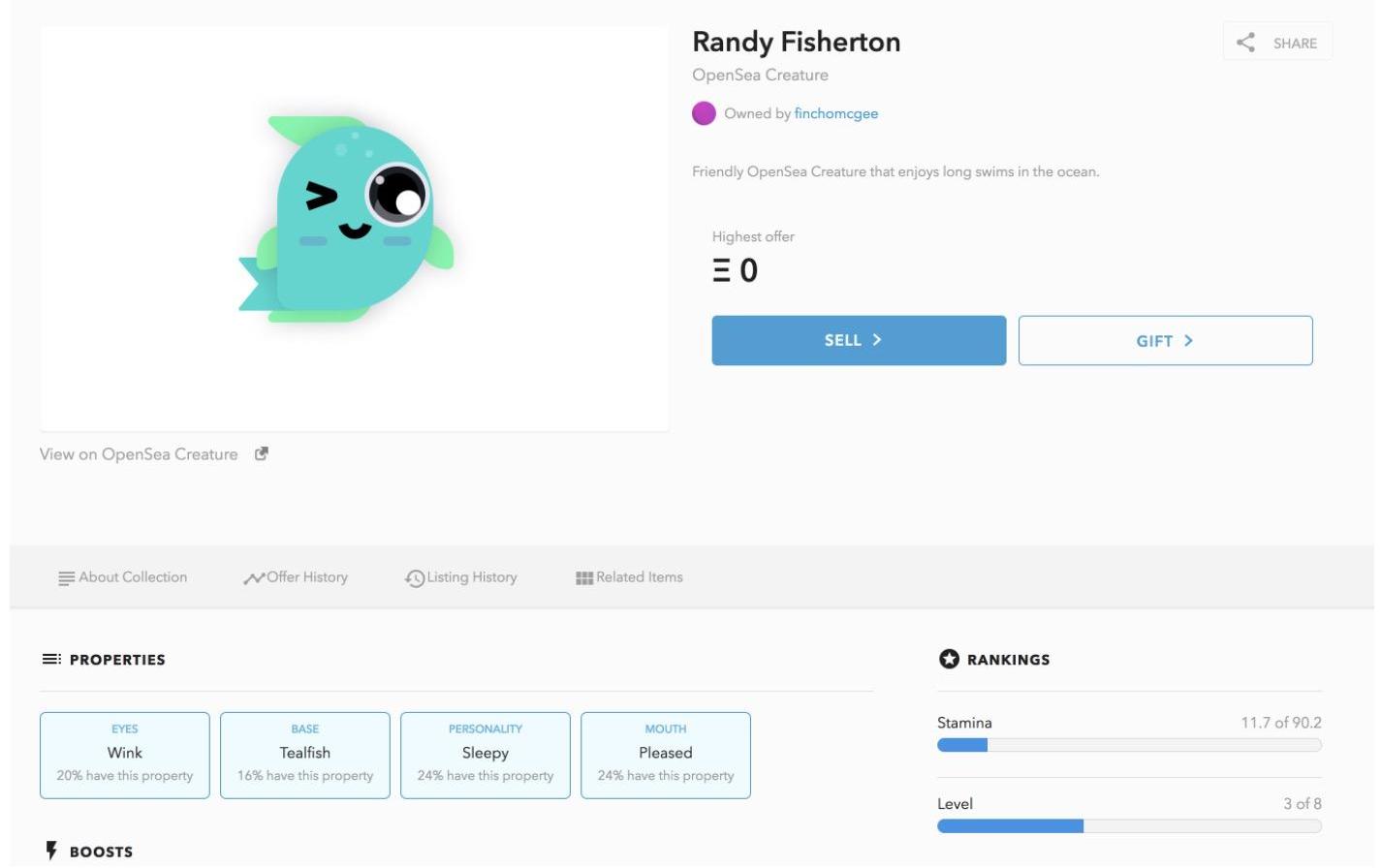
Task: Click the external link icon beside View on OpenSea Creature
Action: click(x=261, y=453)
